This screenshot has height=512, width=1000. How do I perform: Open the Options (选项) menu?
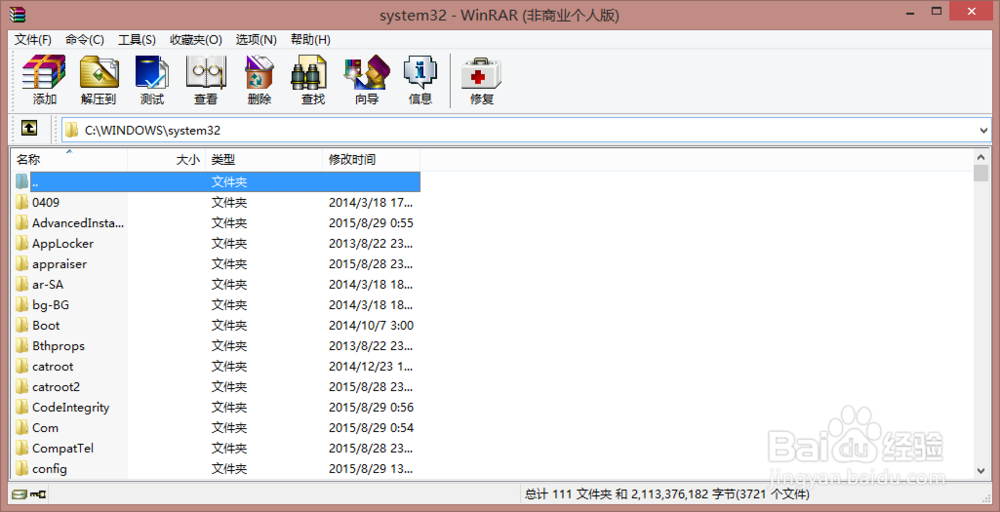[x=256, y=40]
